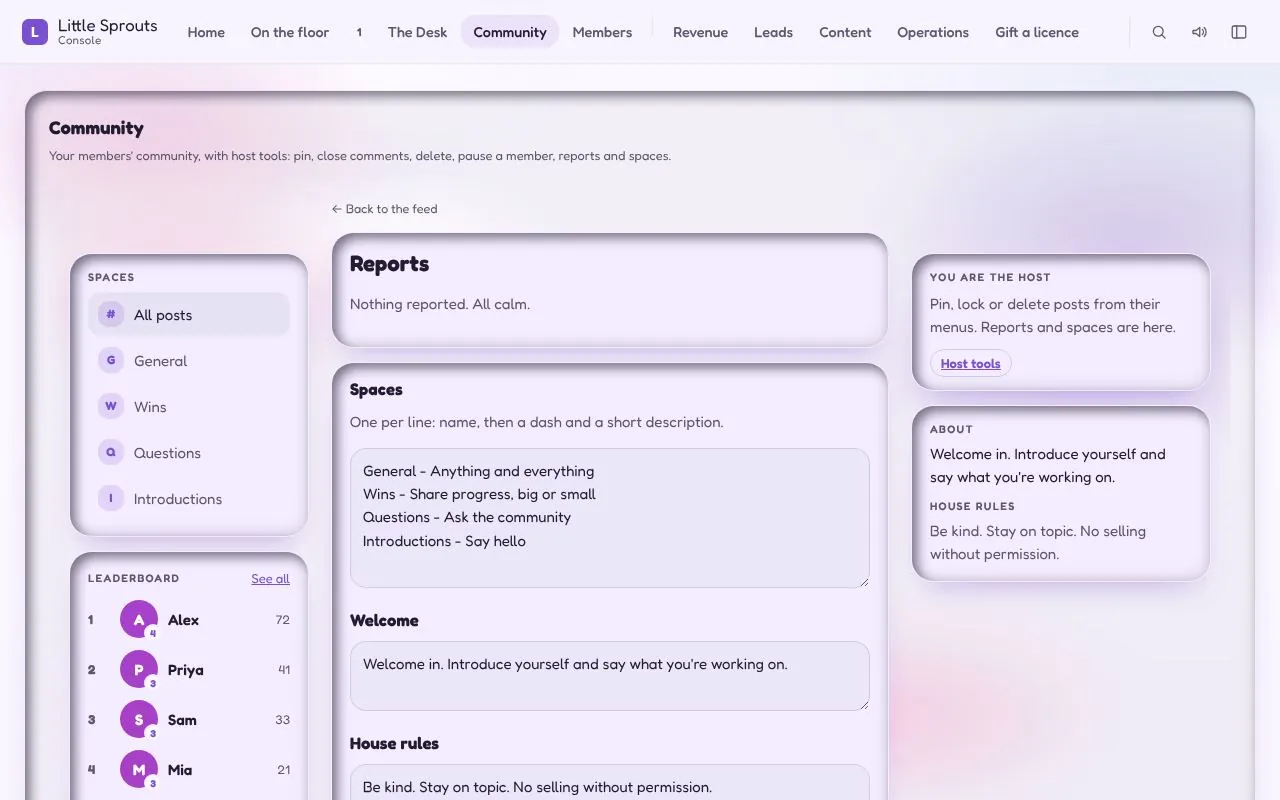Screen dimensions: 1280x800
Task: Open the search icon in header
Action: (1159, 32)
